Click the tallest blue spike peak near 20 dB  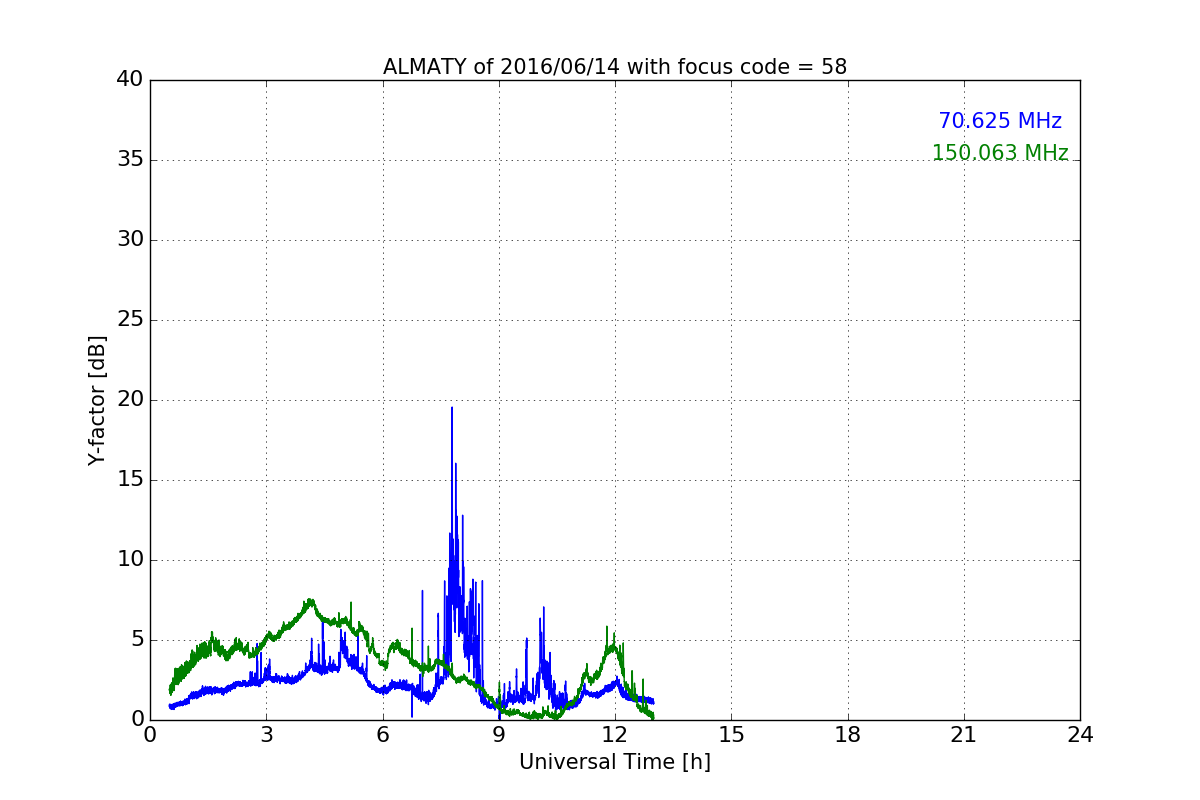(x=452, y=408)
